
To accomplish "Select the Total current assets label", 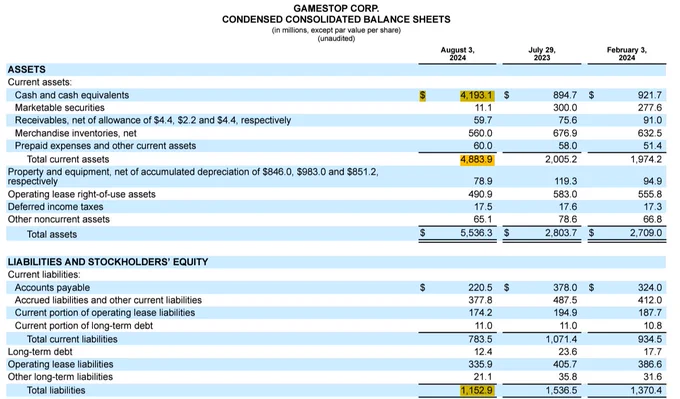I will tap(68, 159).
